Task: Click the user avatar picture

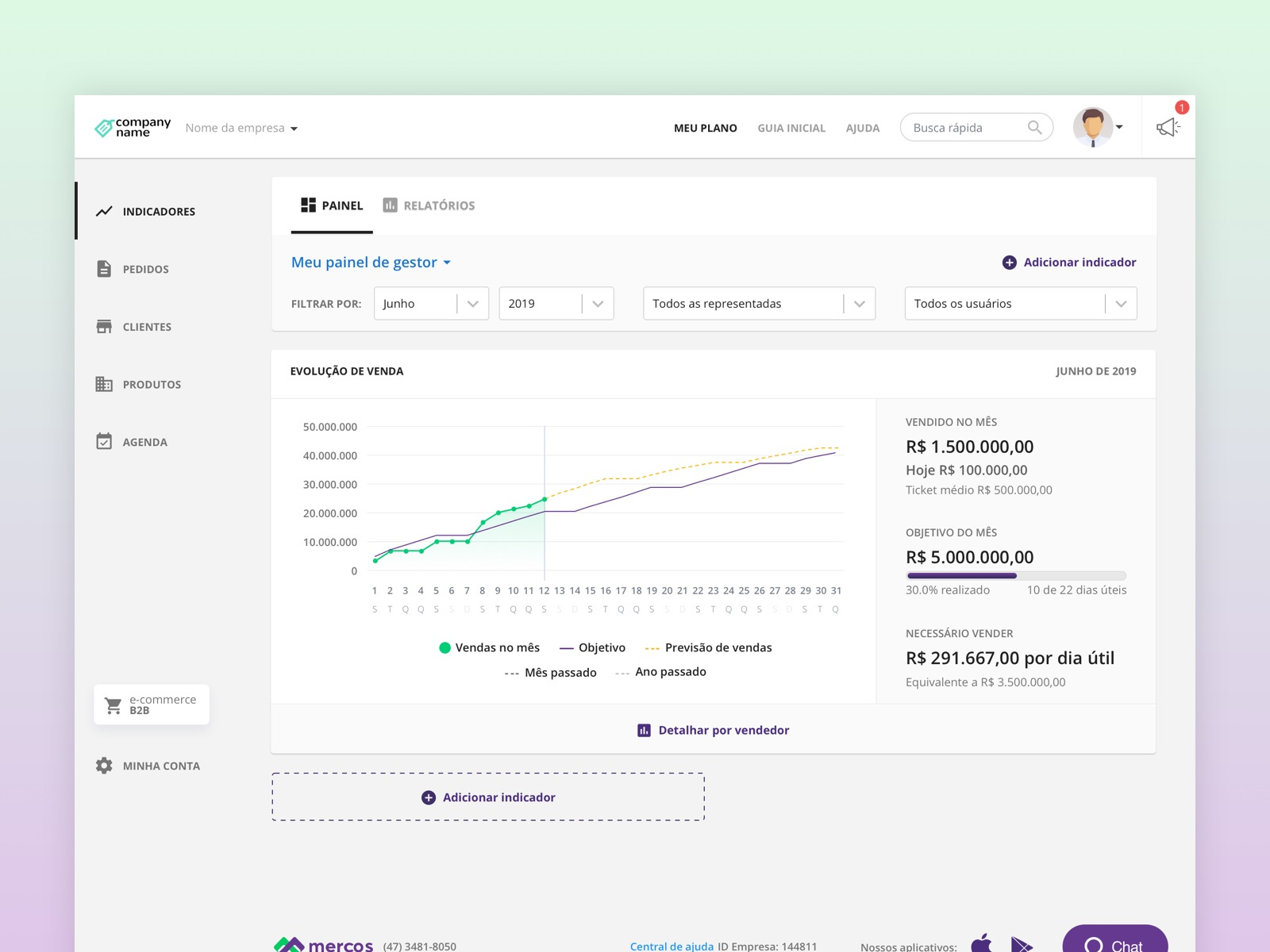Action: click(x=1093, y=127)
